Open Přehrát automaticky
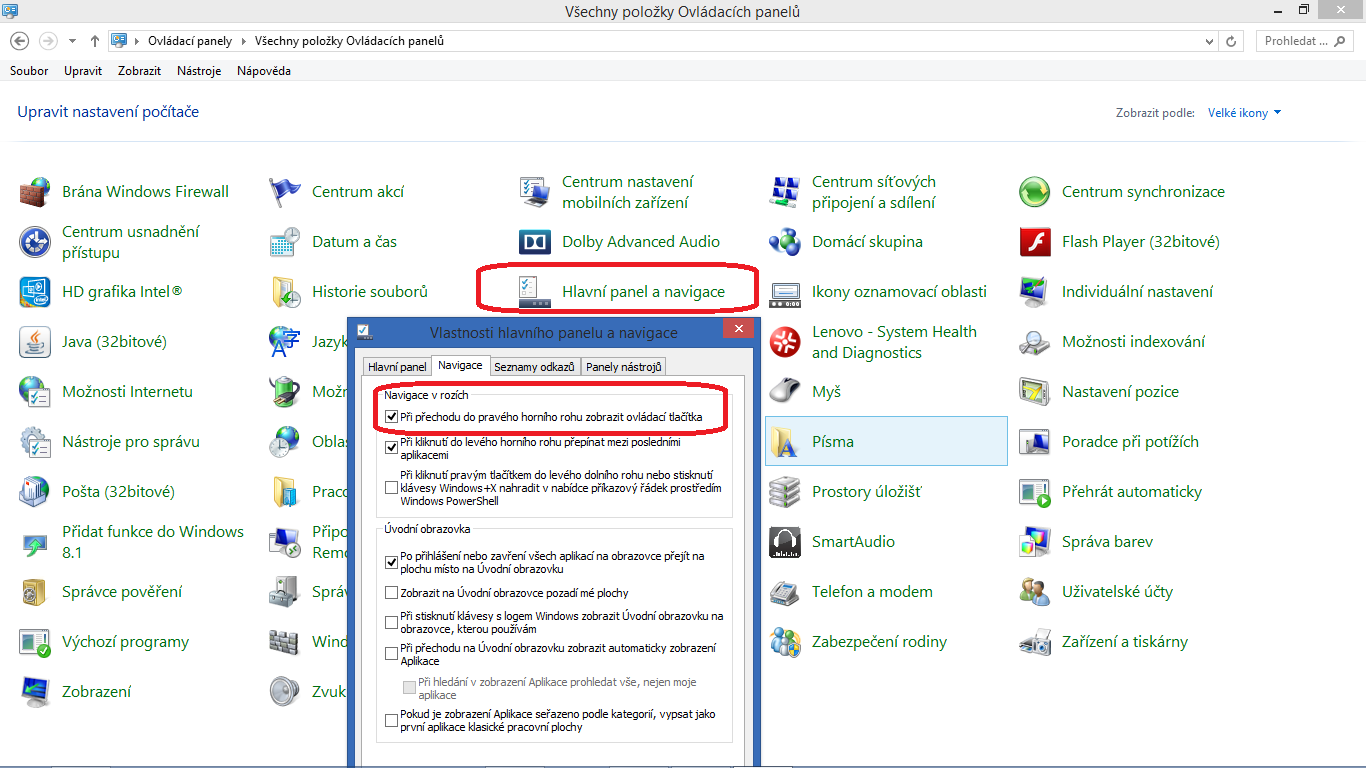Viewport: 1366px width, 768px height. 1111,492
